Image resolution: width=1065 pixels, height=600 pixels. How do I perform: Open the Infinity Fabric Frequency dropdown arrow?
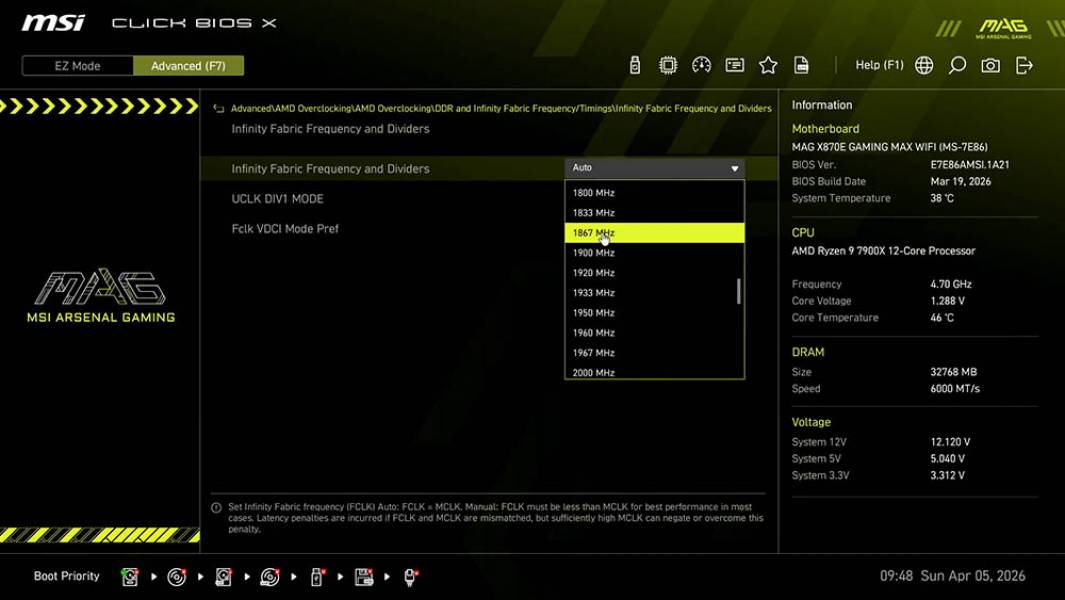(x=733, y=167)
